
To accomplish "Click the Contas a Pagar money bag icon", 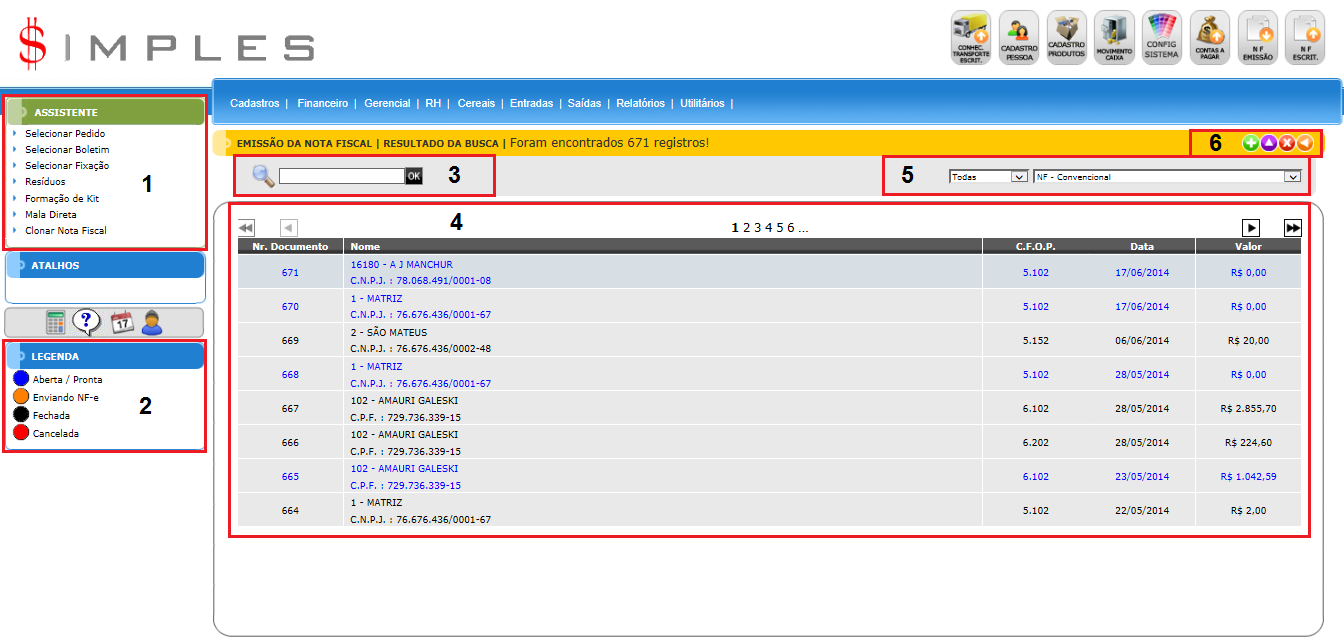I will click(1209, 38).
